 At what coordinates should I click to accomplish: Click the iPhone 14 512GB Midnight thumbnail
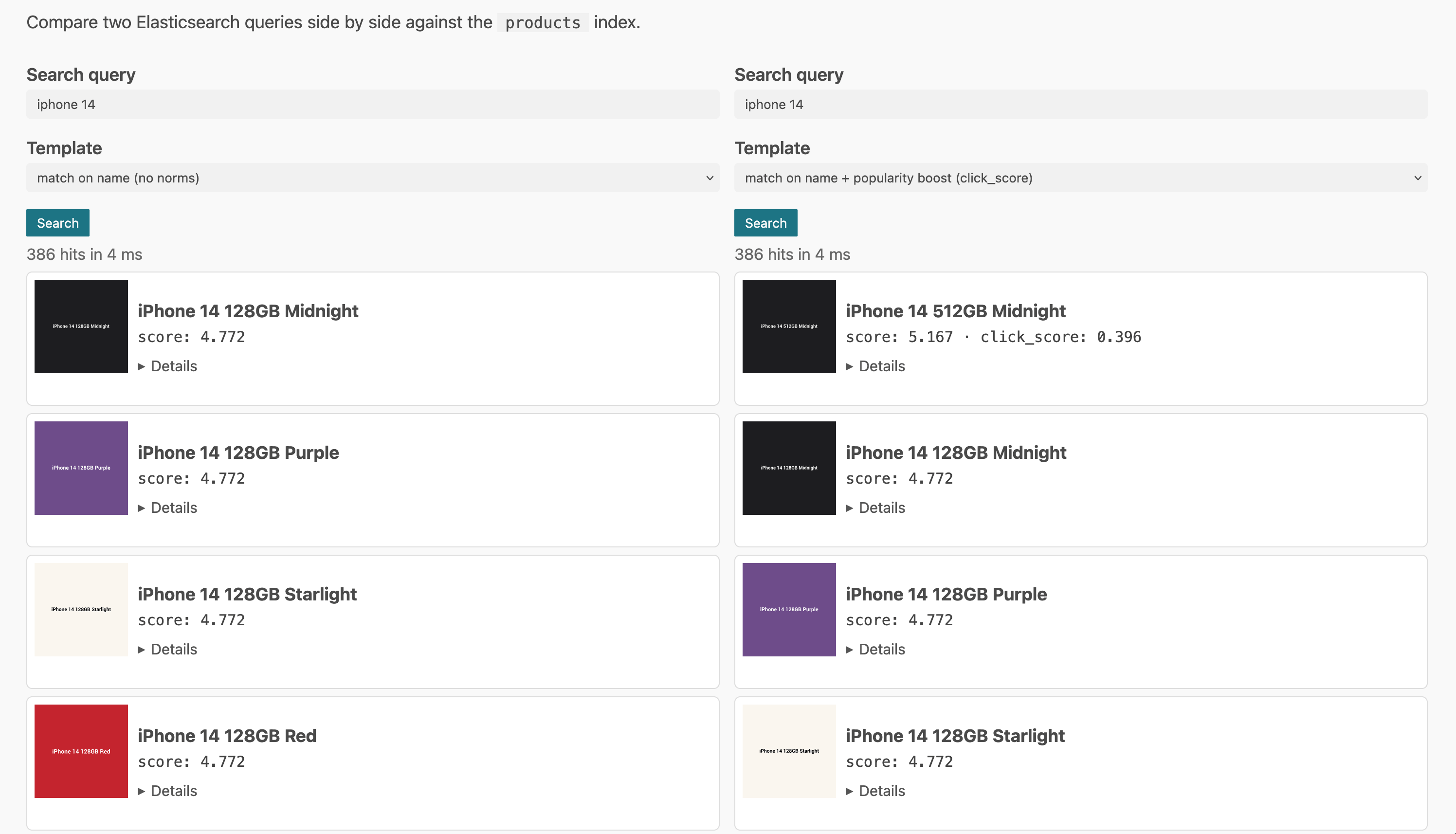coord(789,326)
